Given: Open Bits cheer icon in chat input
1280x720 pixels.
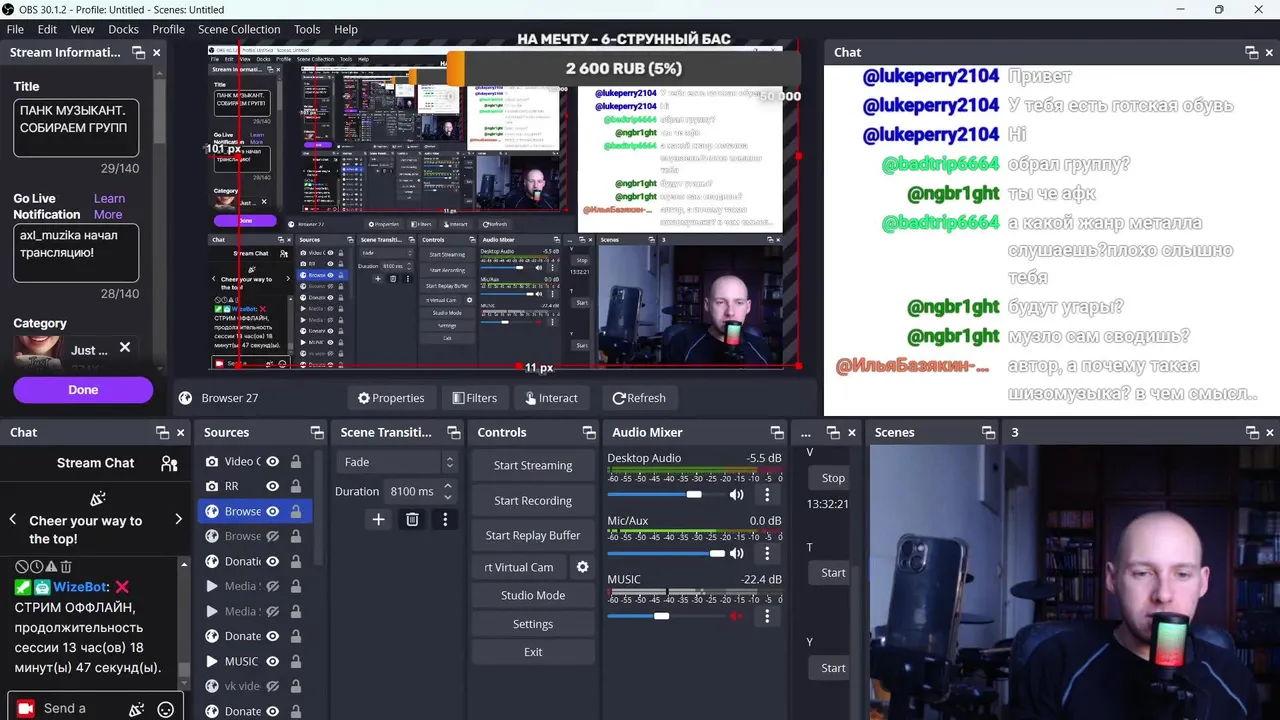Looking at the screenshot, I should 137,709.
